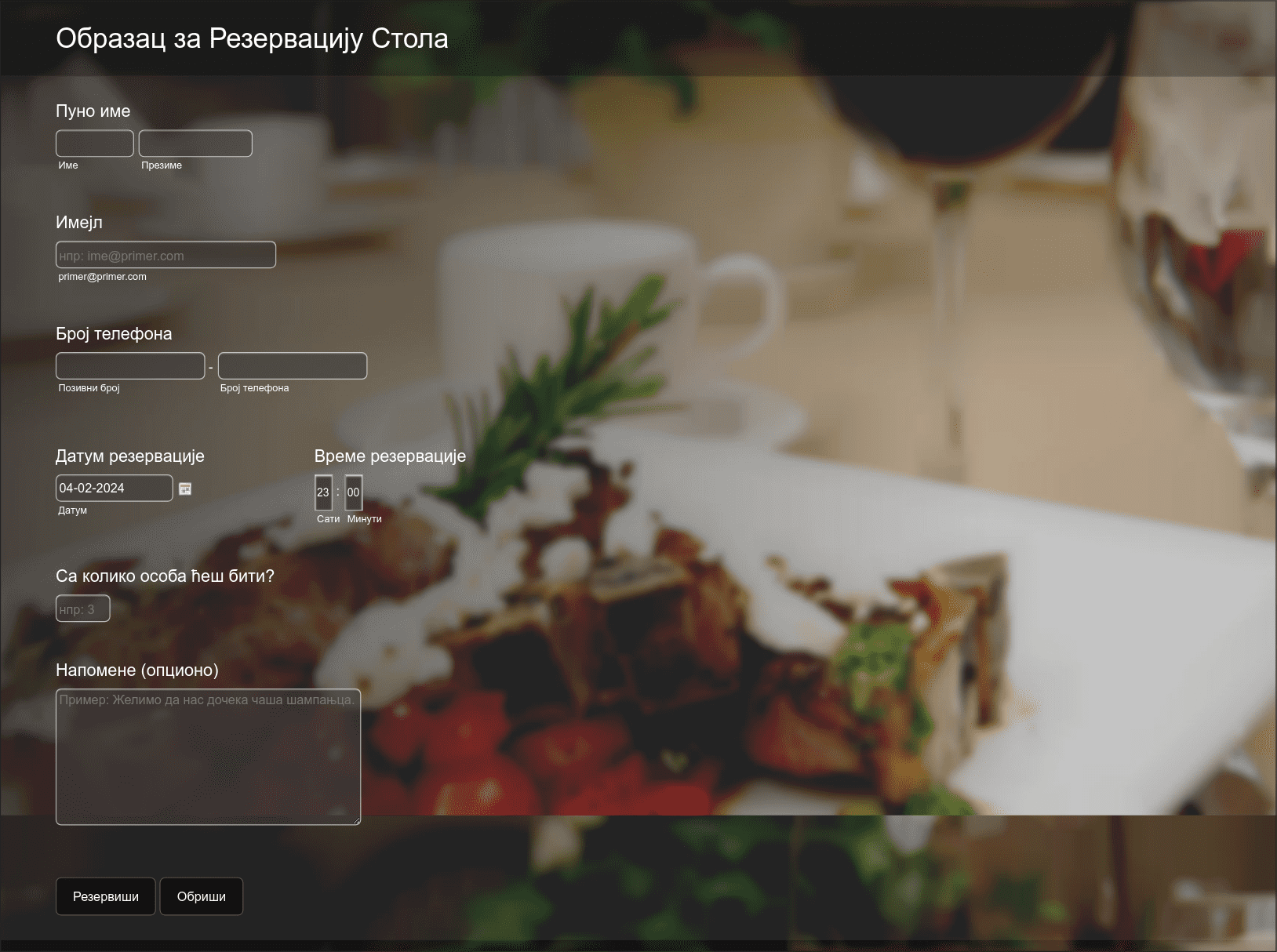Open the Минути minutes selector showing 00
Image resolution: width=1277 pixels, height=952 pixels.
354,492
